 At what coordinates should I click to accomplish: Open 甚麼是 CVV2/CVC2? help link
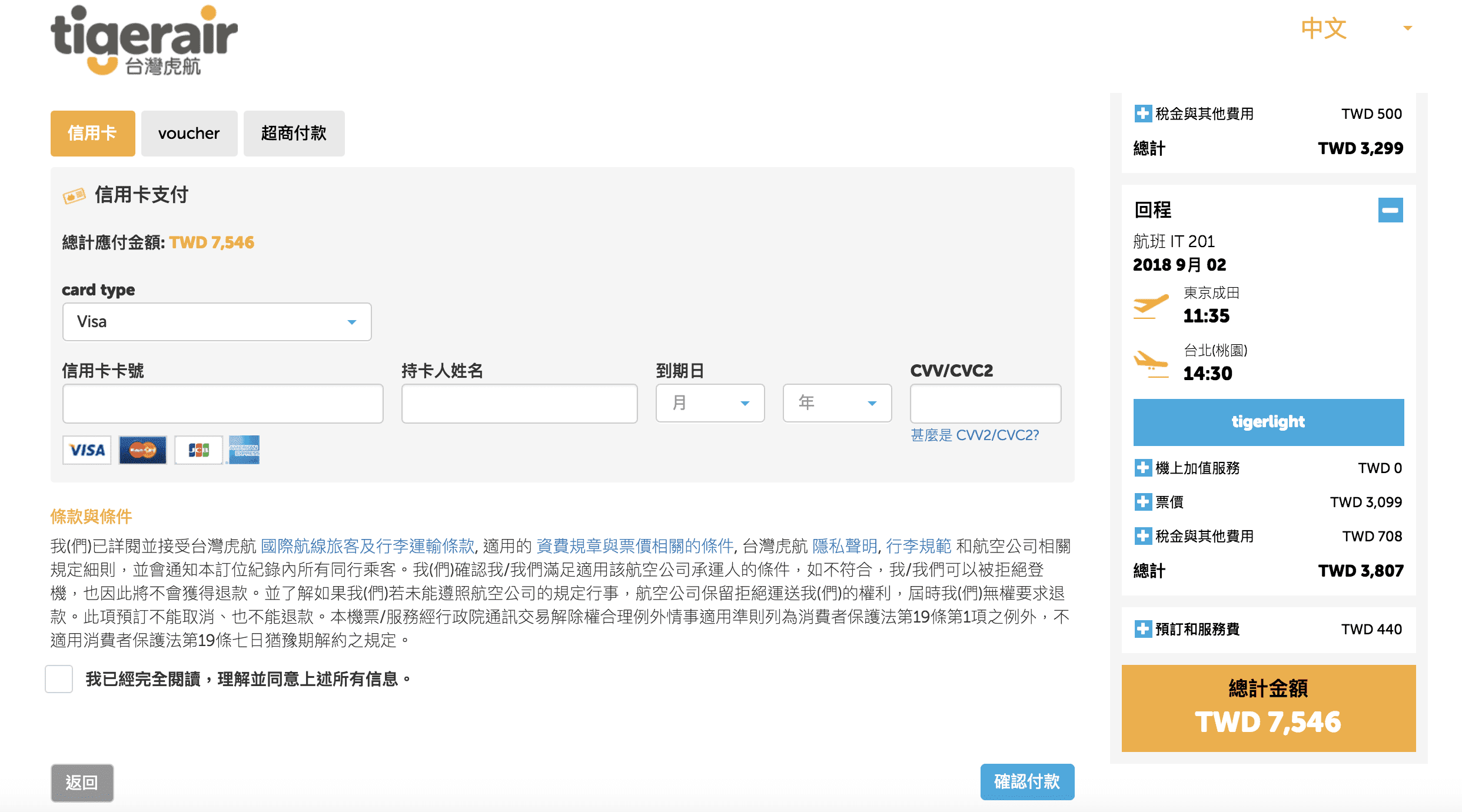pos(975,435)
